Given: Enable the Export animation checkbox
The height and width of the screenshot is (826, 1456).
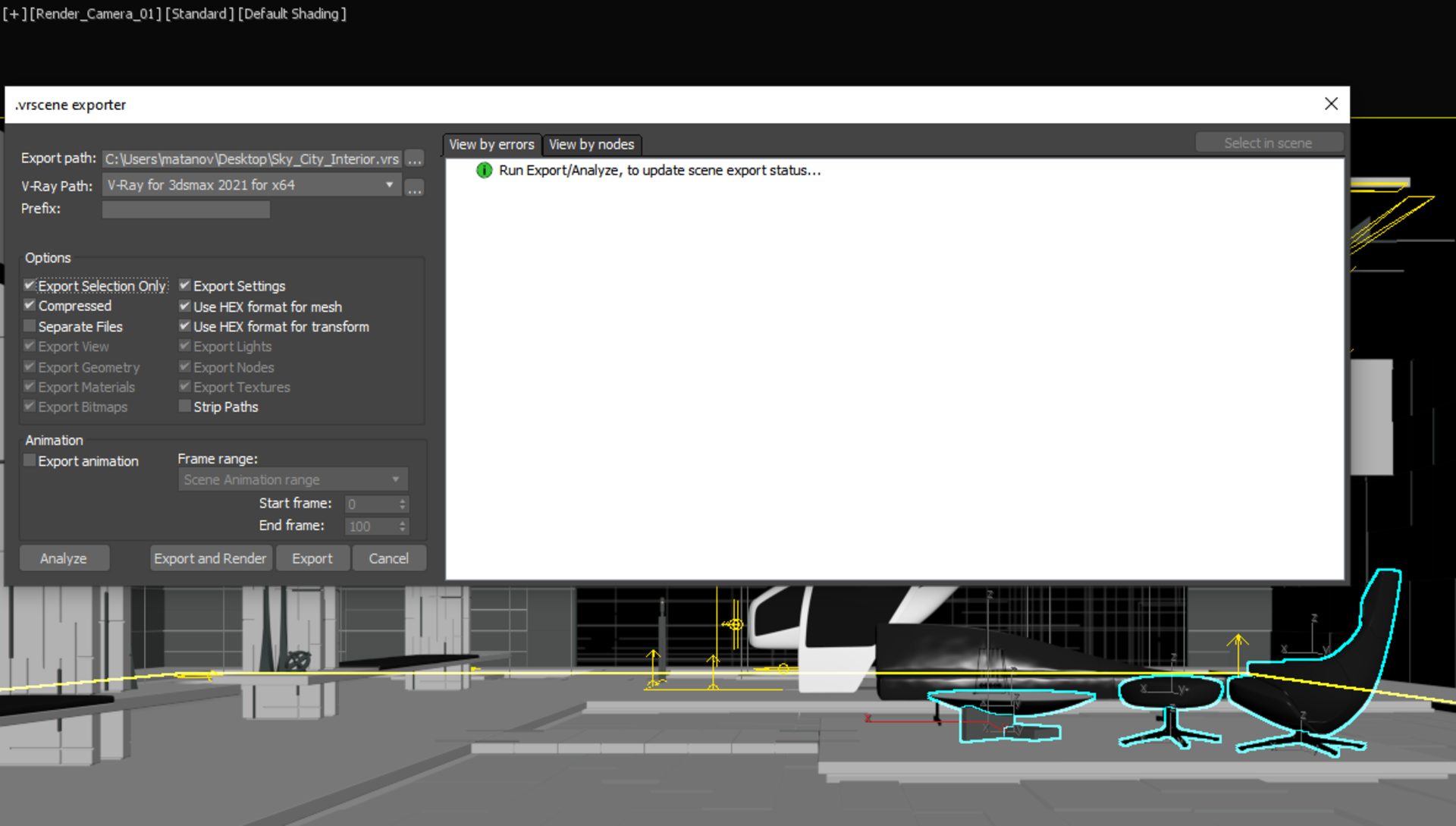Looking at the screenshot, I should (30, 460).
